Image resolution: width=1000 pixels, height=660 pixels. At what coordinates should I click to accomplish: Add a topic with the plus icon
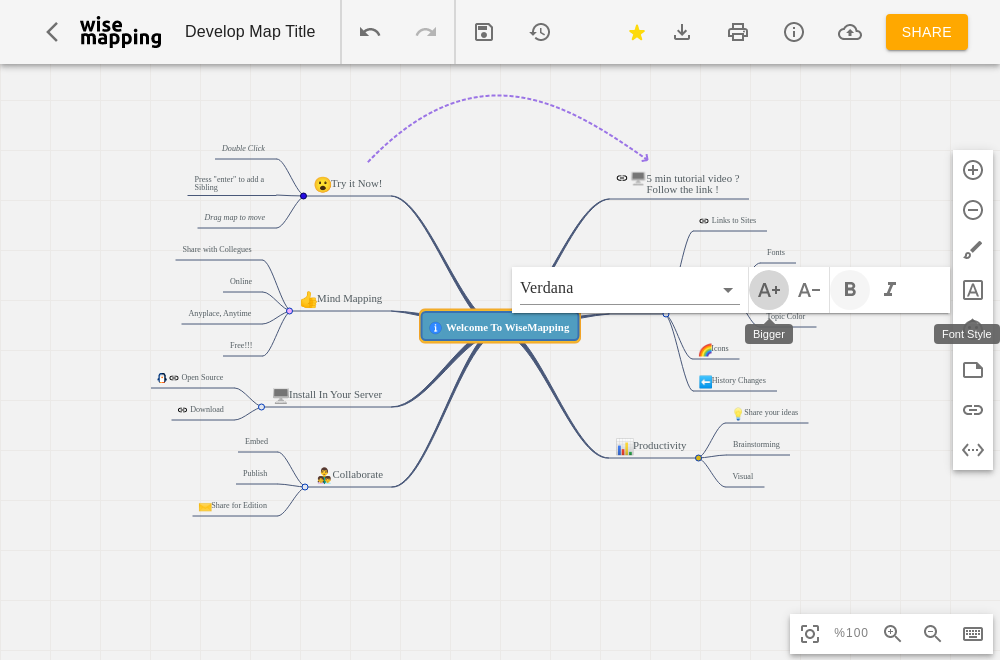(973, 170)
